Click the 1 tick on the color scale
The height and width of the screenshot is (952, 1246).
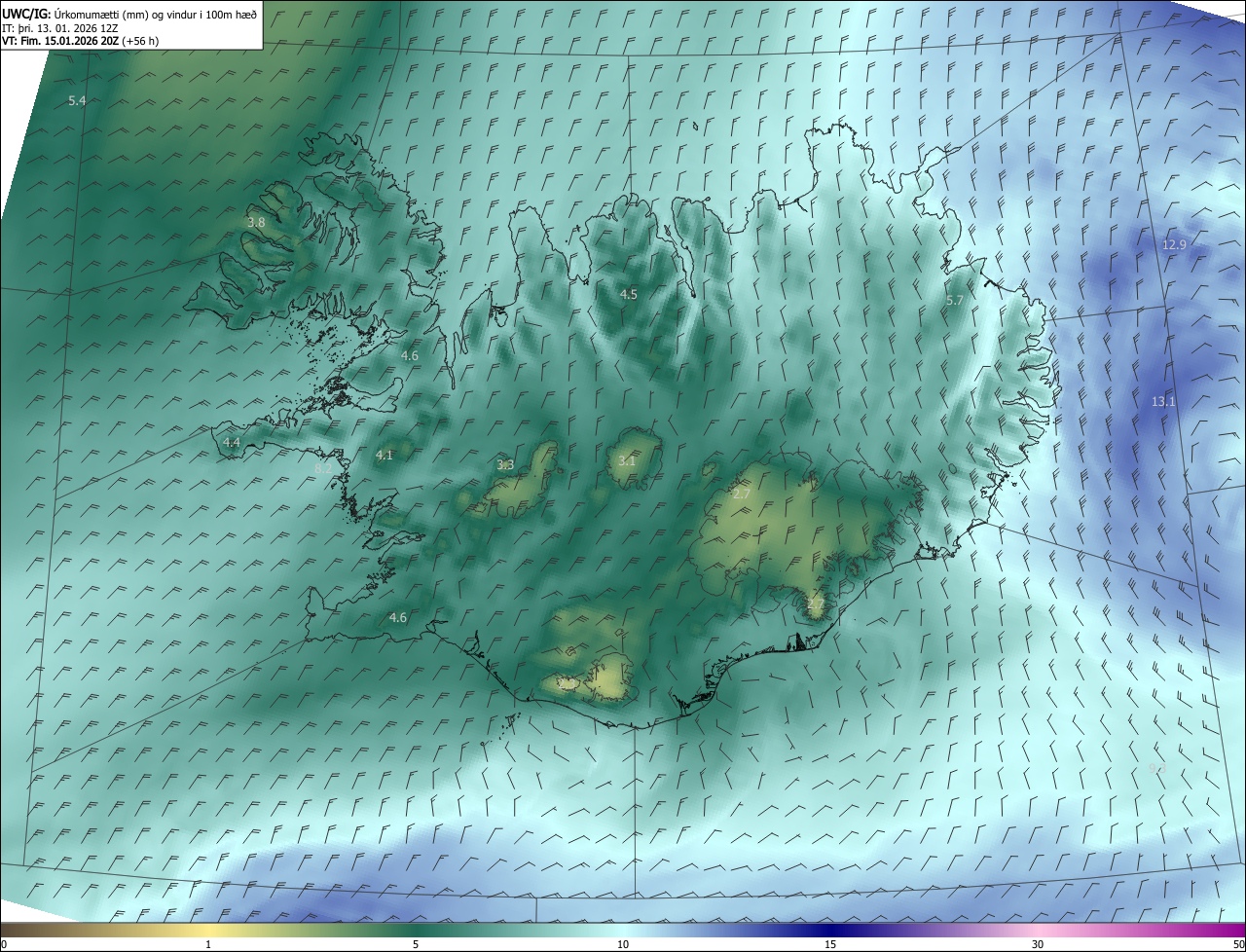point(208,944)
